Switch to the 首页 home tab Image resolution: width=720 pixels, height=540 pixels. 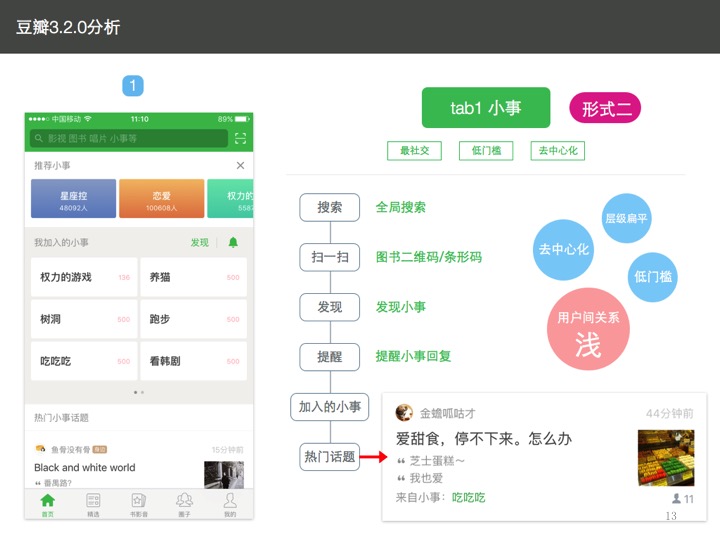pyautogui.click(x=48, y=505)
